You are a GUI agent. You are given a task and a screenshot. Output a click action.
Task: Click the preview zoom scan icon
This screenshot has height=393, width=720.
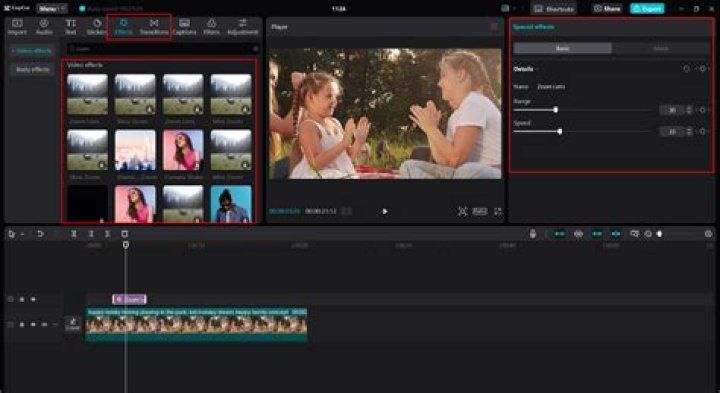coord(462,211)
